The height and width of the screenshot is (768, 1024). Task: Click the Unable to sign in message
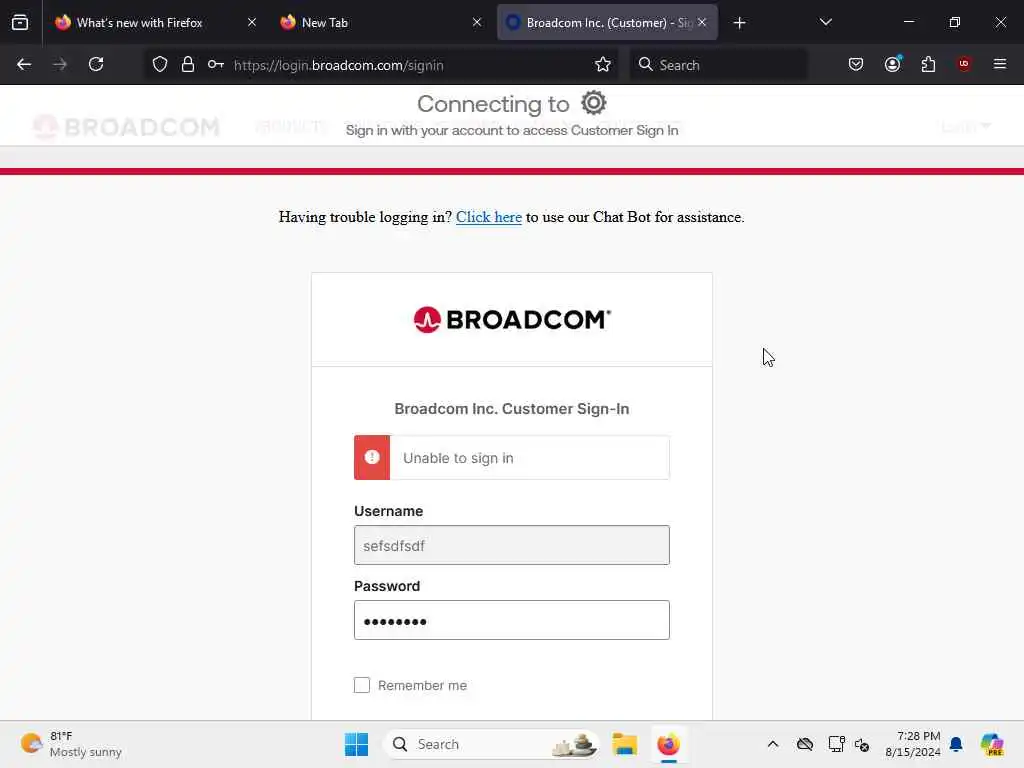tap(458, 458)
